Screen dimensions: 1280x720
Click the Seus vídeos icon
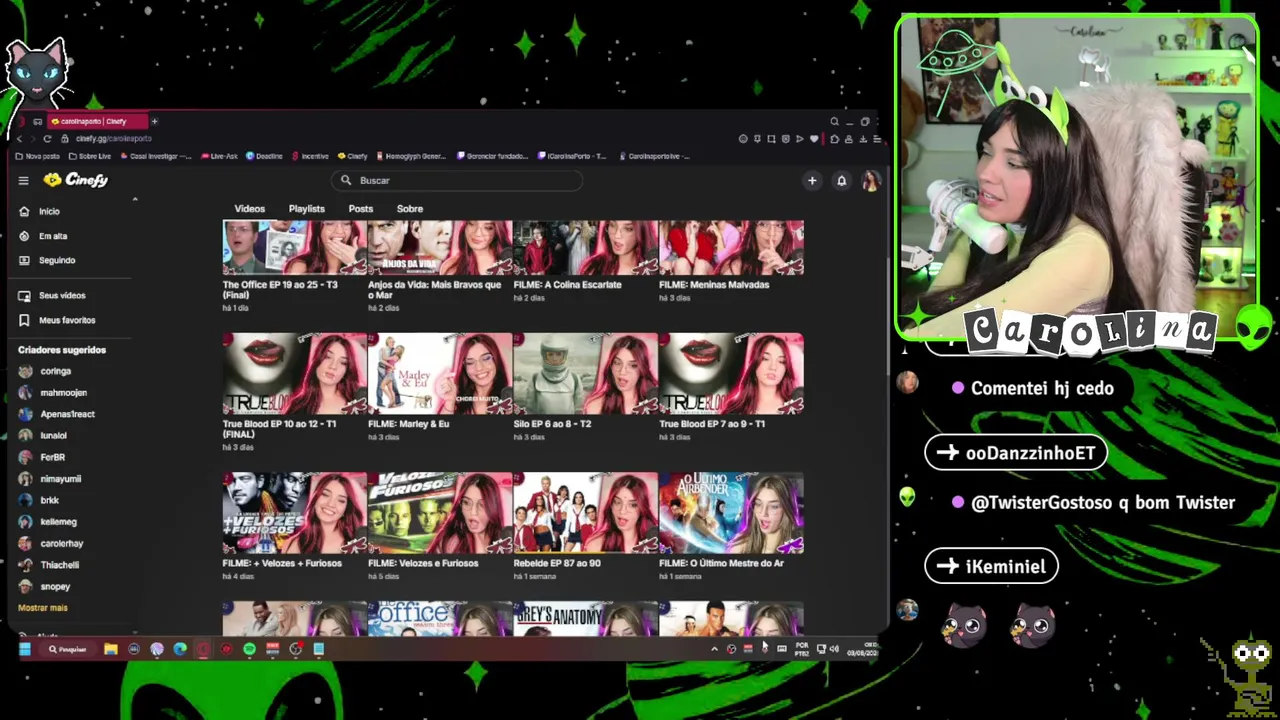pyautogui.click(x=24, y=296)
